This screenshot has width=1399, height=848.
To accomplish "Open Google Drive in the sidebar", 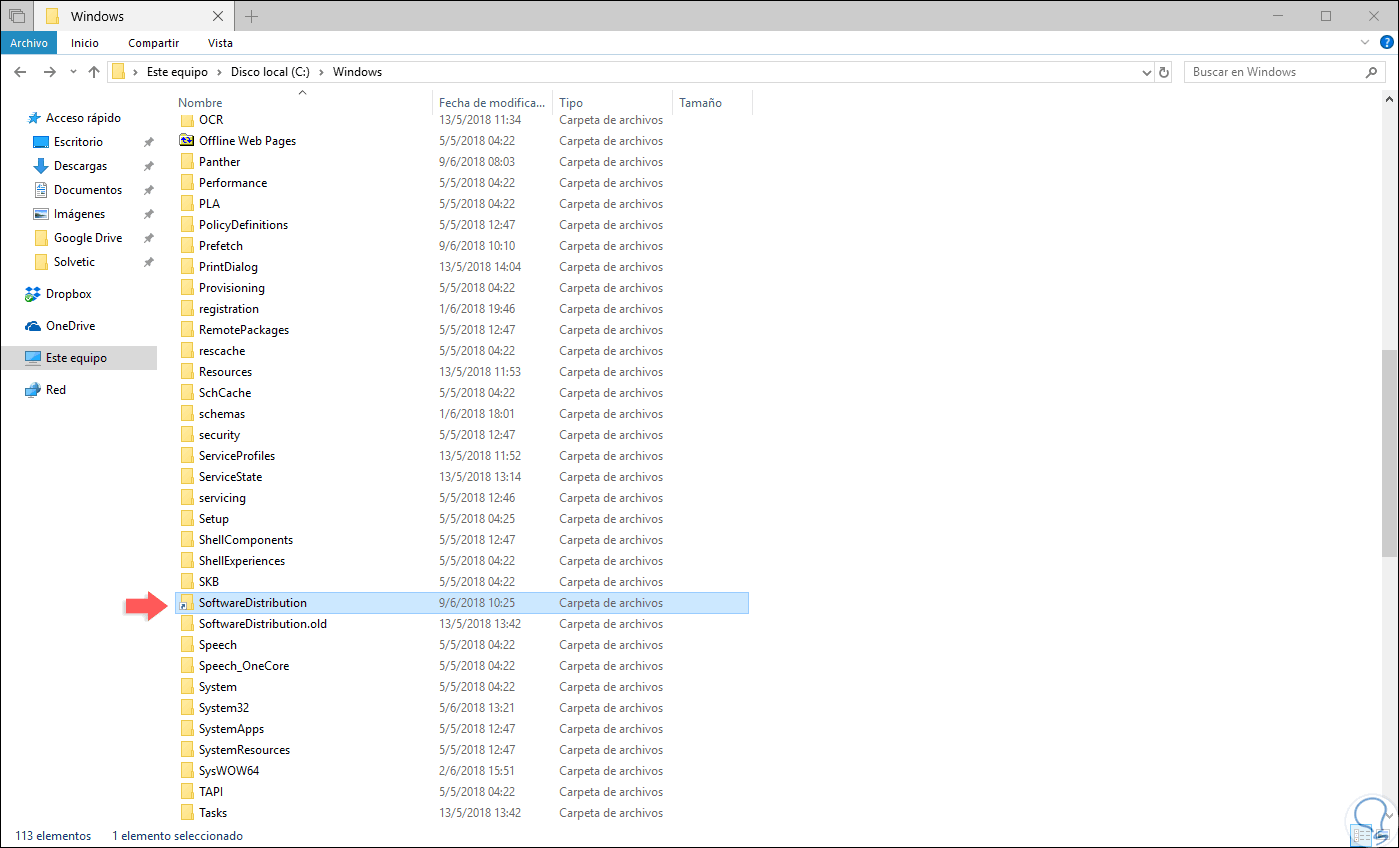I will click(x=88, y=238).
